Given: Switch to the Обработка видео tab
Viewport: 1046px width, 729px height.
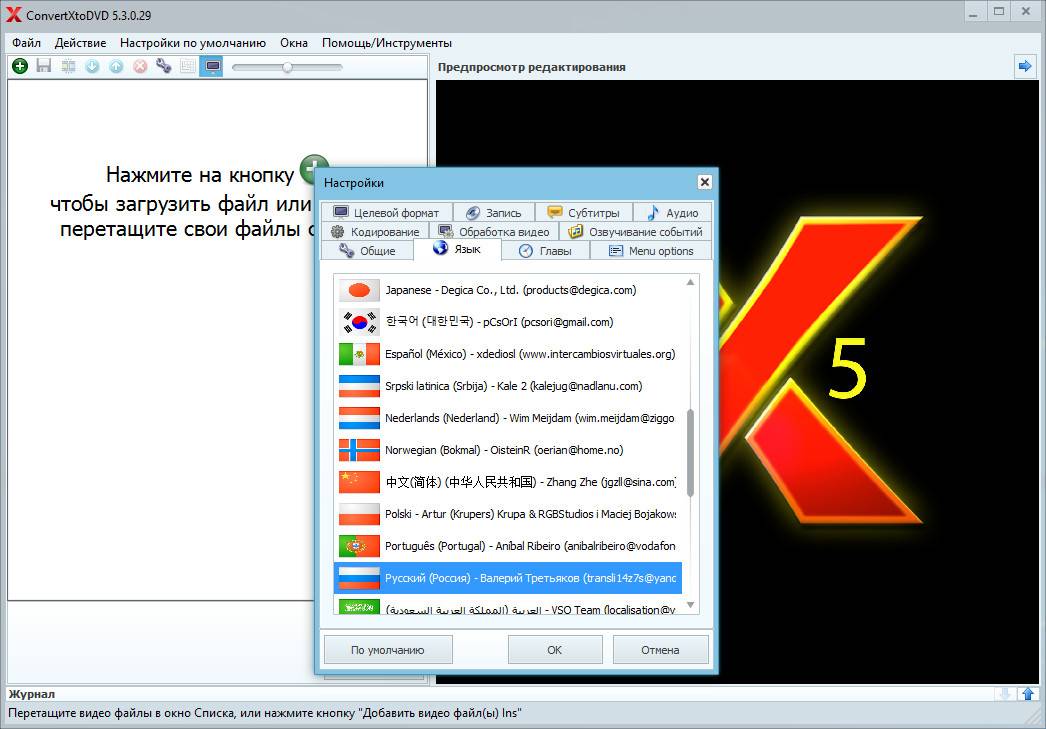Looking at the screenshot, I should (494, 231).
